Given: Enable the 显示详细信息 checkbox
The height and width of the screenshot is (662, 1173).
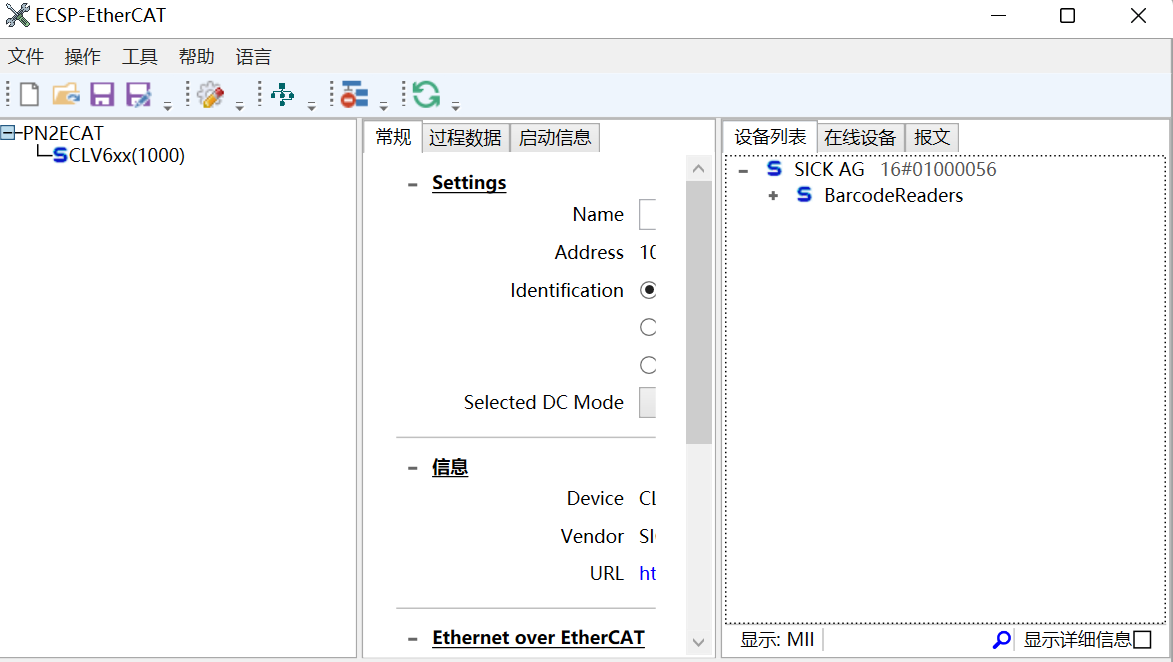Looking at the screenshot, I should click(1142, 640).
